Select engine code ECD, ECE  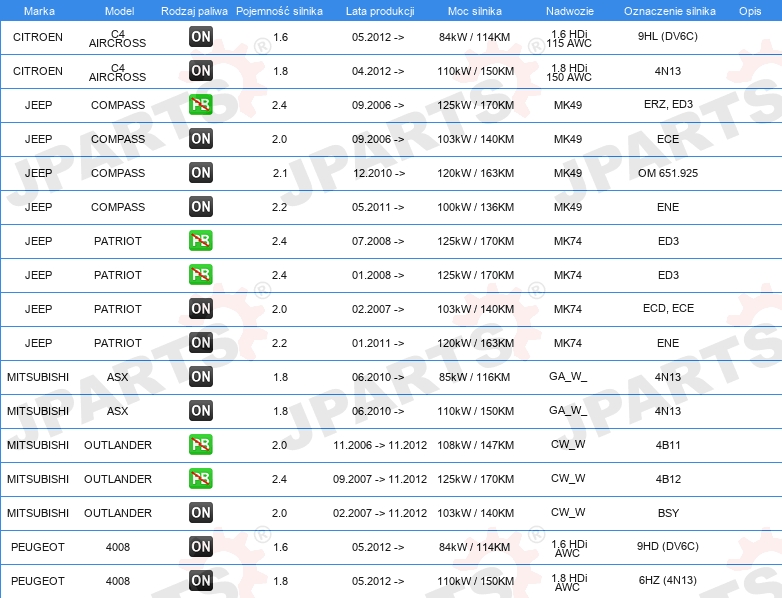668,308
